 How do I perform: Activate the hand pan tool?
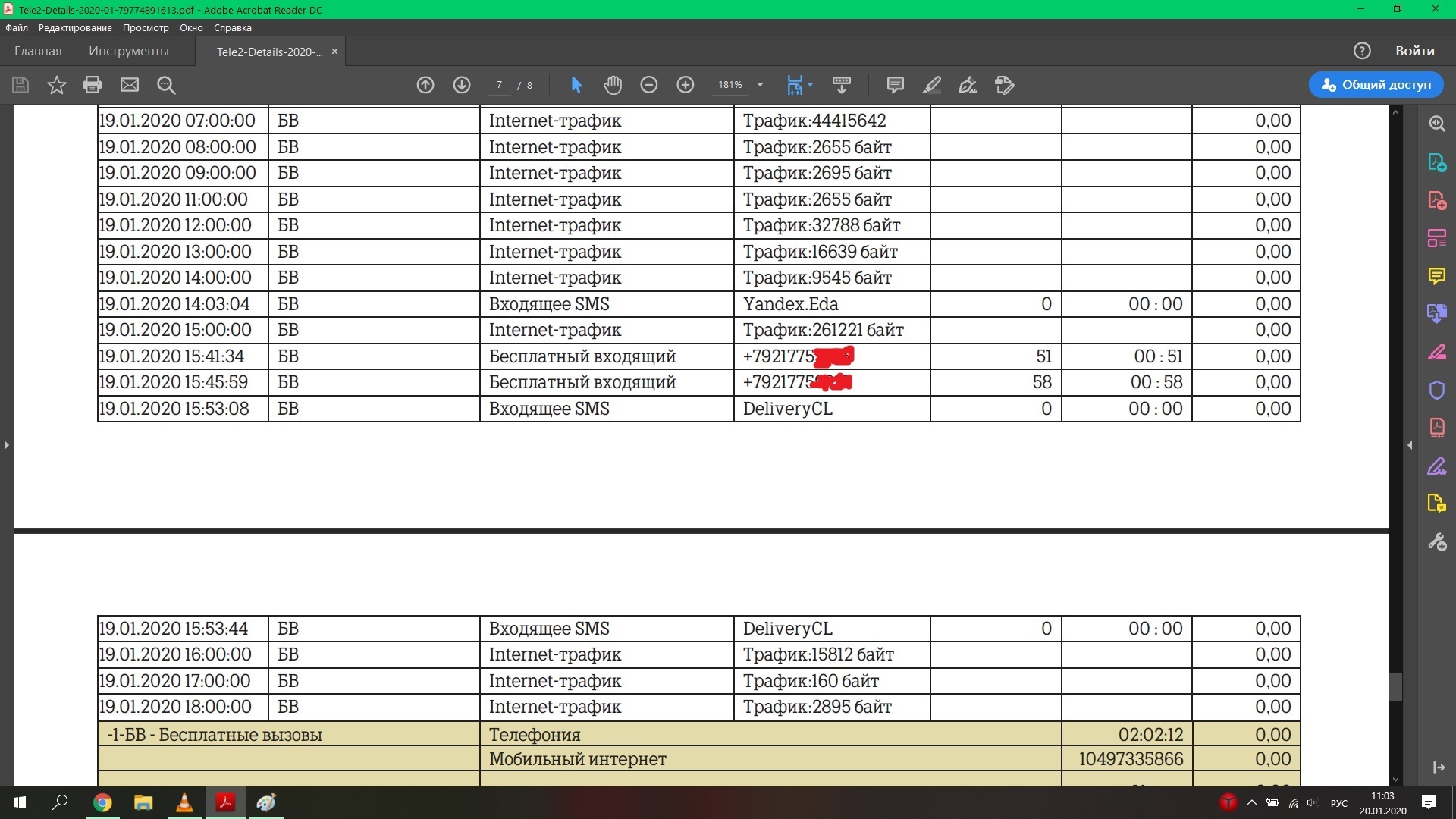click(x=613, y=85)
